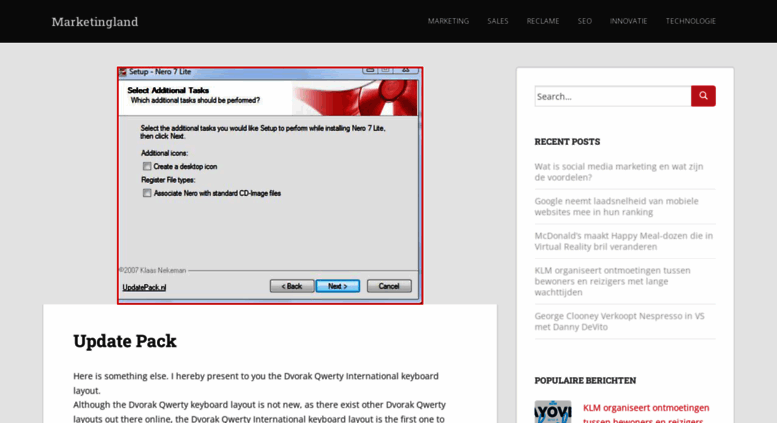Open red KLM link under Populaire Berichten

tap(646, 414)
